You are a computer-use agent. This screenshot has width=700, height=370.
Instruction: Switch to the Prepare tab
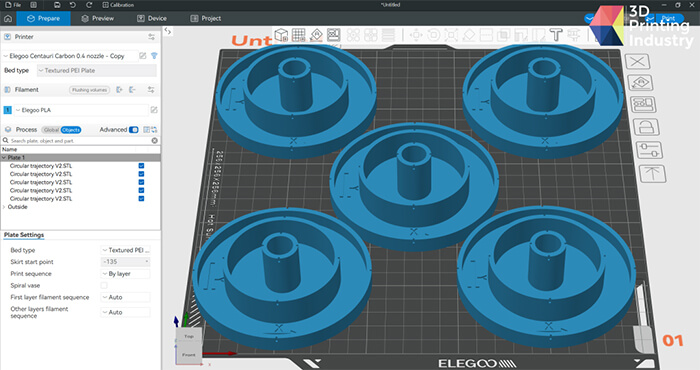click(43, 18)
